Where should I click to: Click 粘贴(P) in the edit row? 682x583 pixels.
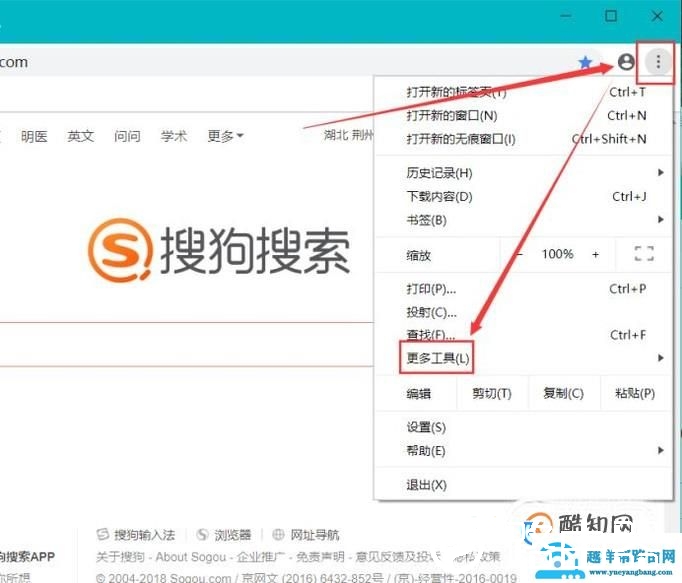(x=635, y=394)
